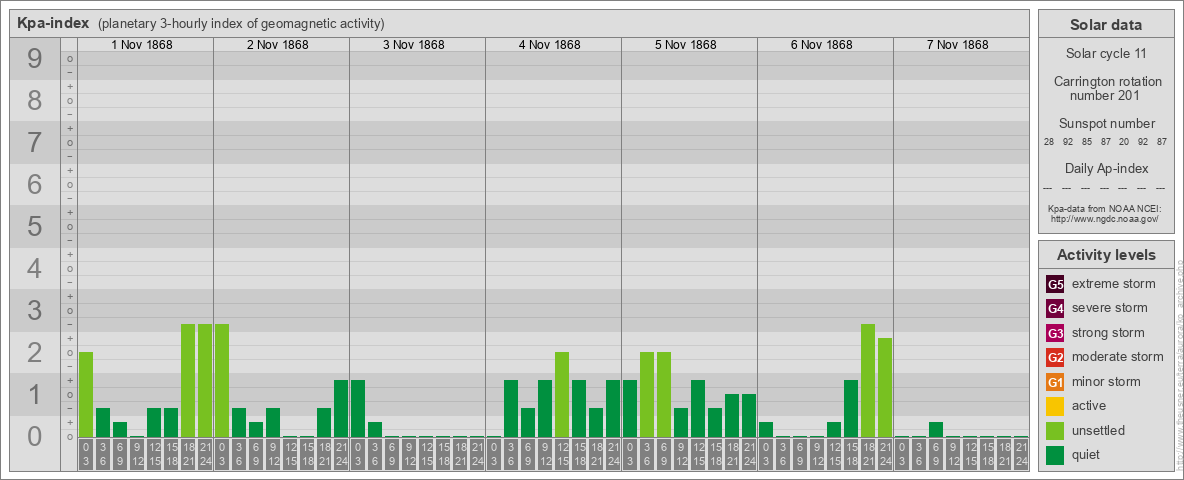Click the '21 24' time label under 3 Nov
This screenshot has height=480, width=1184.
477,455
